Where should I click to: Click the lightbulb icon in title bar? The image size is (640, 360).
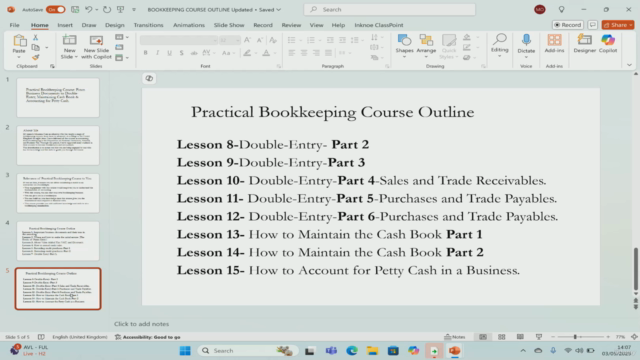pyautogui.click(x=562, y=9)
